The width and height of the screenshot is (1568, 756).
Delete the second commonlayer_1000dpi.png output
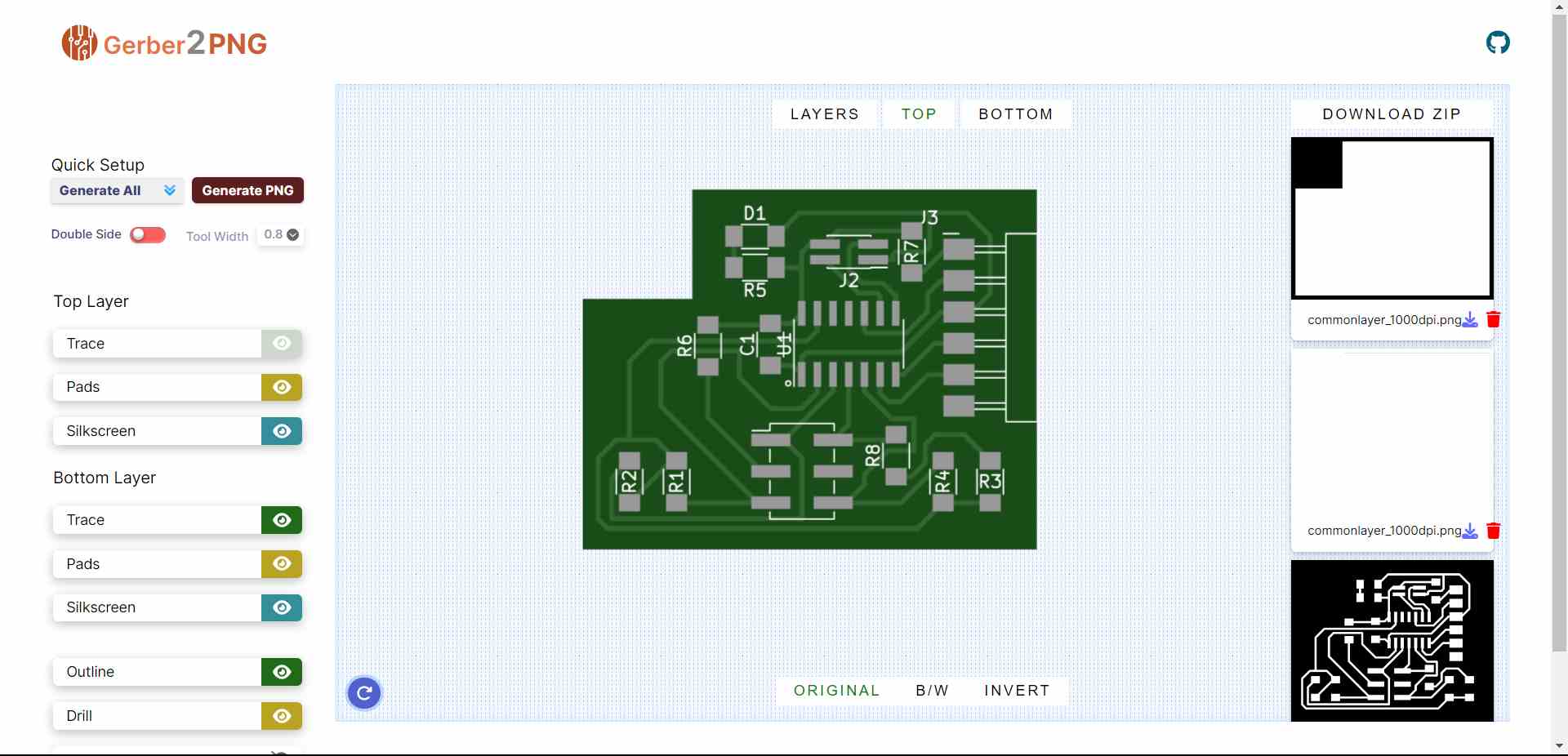pyautogui.click(x=1494, y=531)
